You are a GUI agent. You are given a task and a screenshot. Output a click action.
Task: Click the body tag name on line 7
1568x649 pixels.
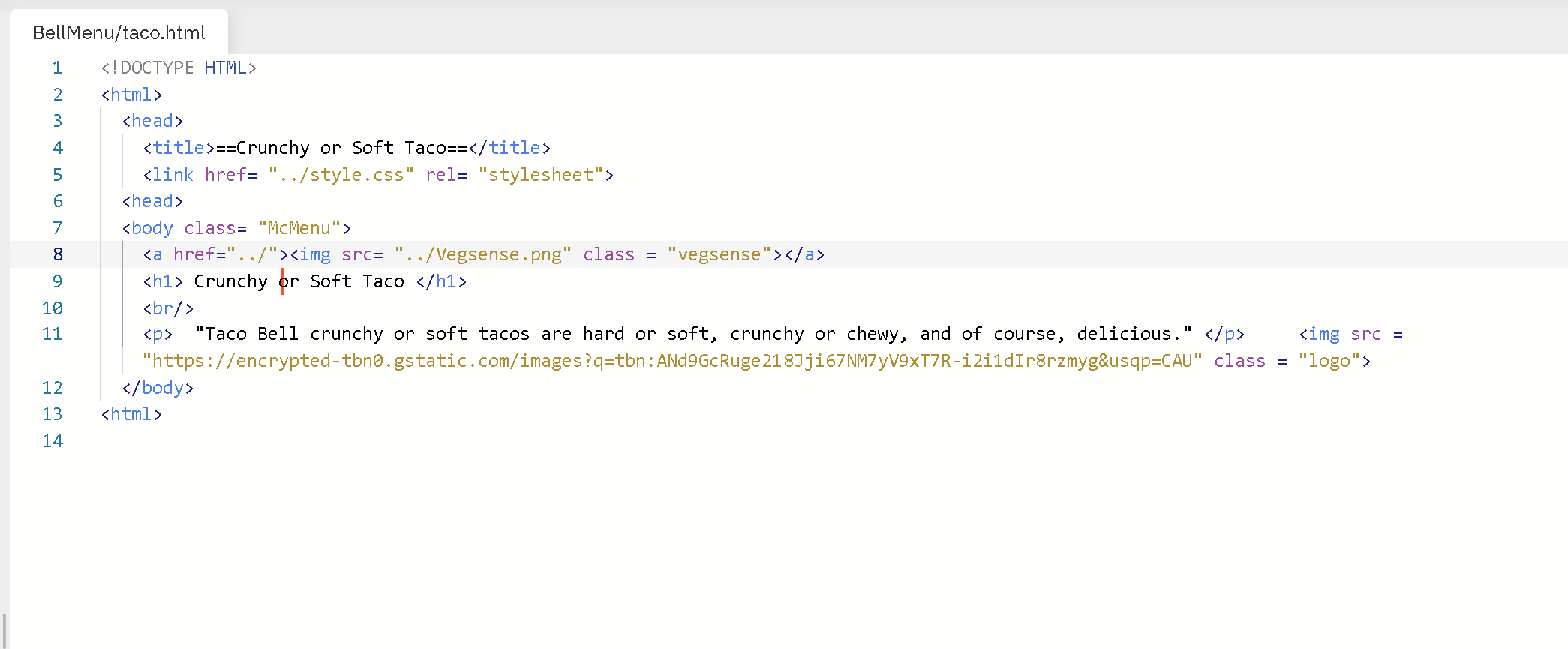pyautogui.click(x=152, y=228)
